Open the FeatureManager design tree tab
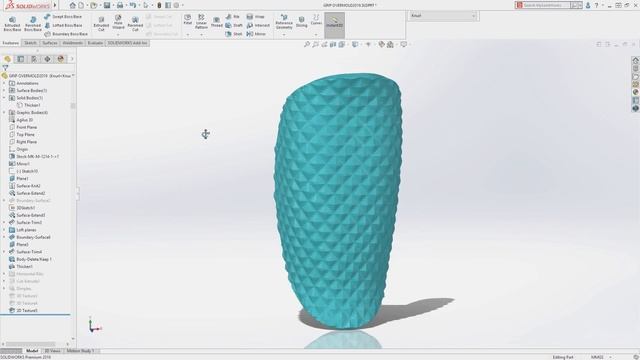This screenshot has width=640, height=360. pos(7,59)
